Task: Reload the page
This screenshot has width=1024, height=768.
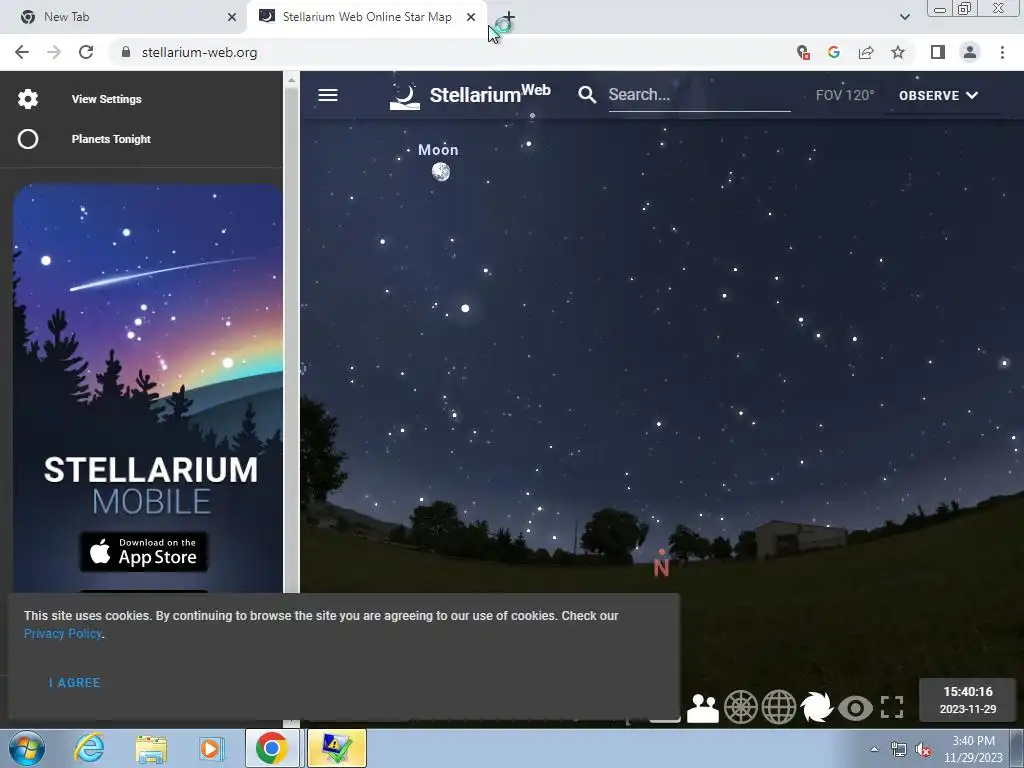Action: pos(86,52)
